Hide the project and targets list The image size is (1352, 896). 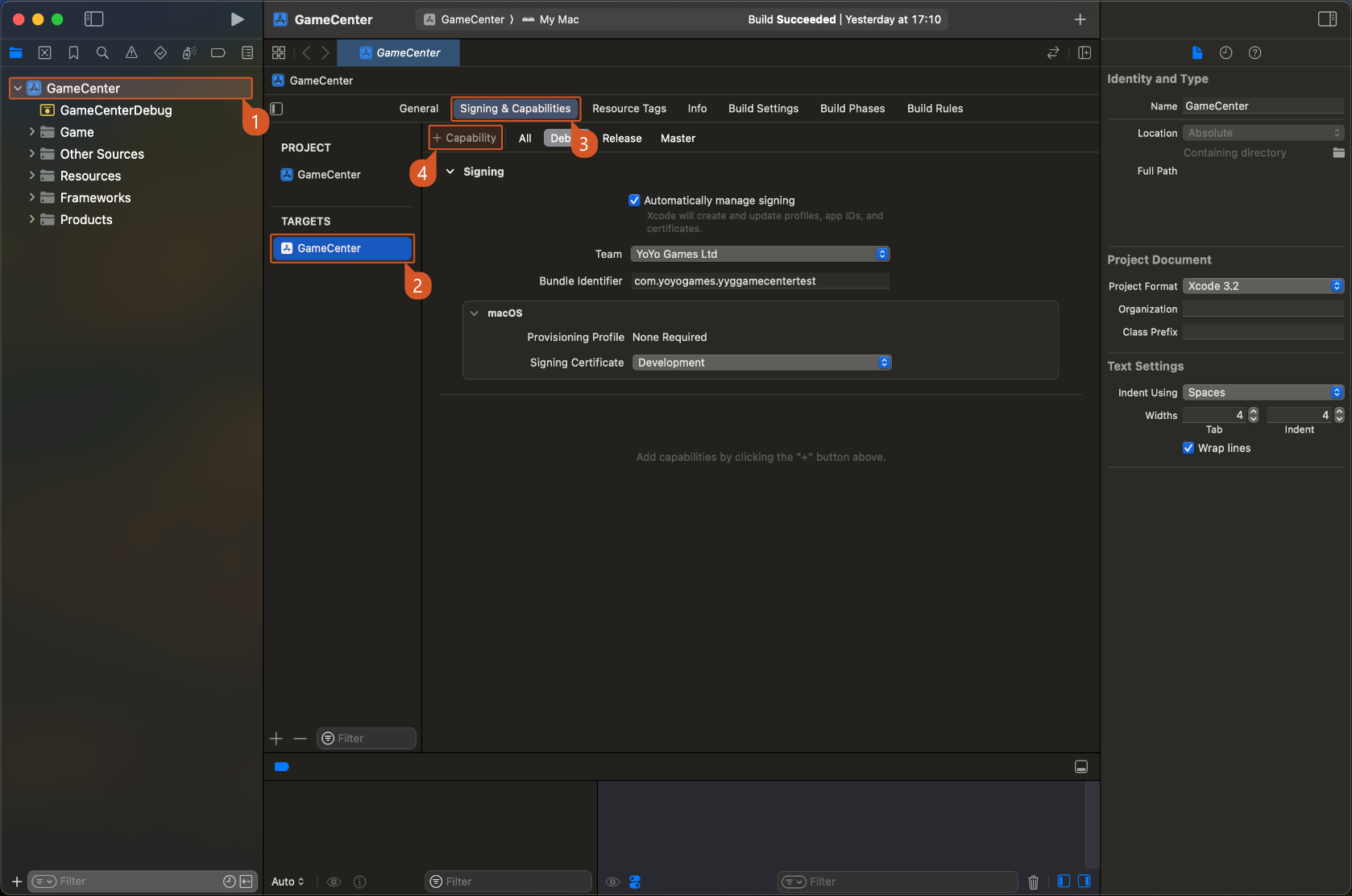(276, 109)
